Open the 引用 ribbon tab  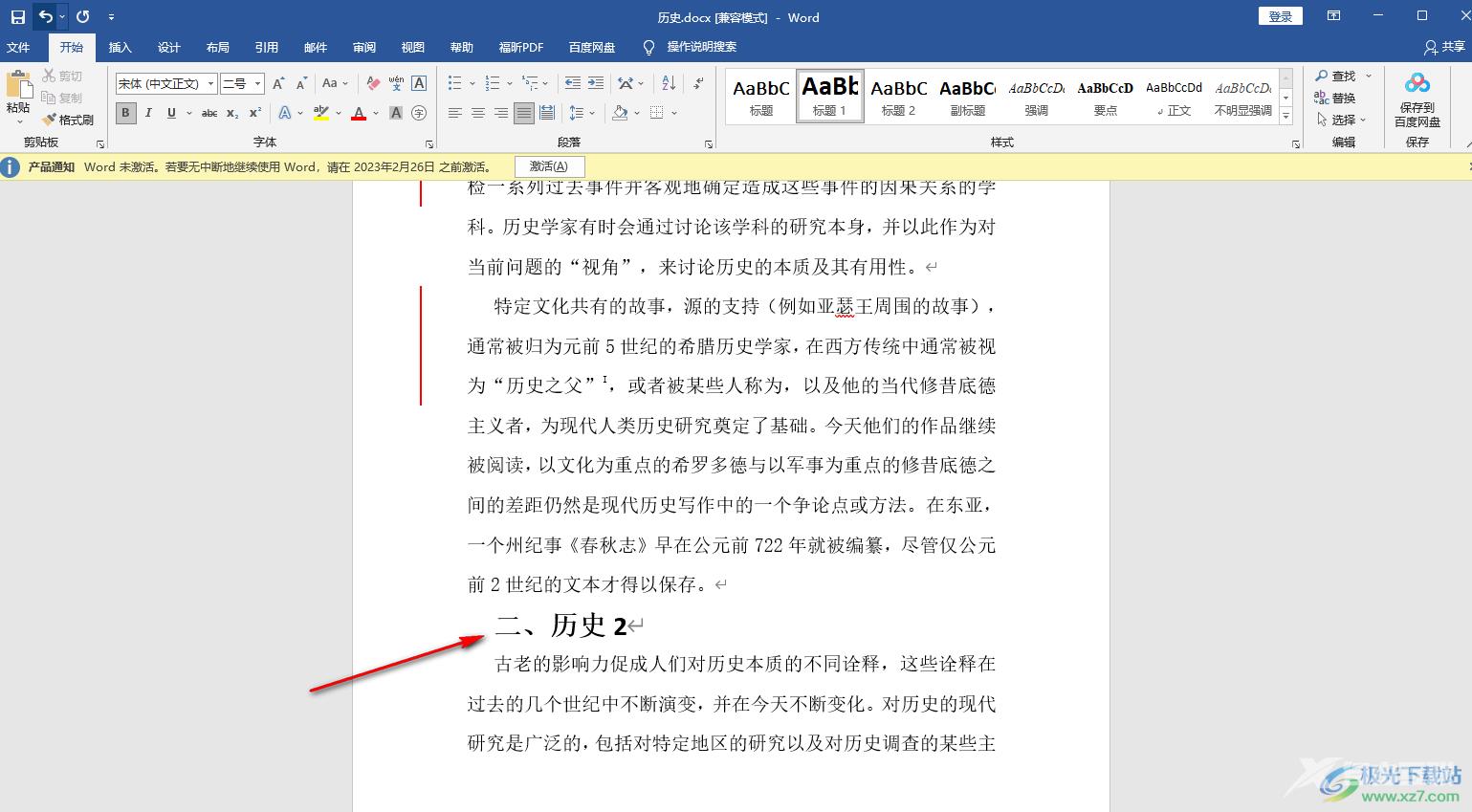(267, 47)
